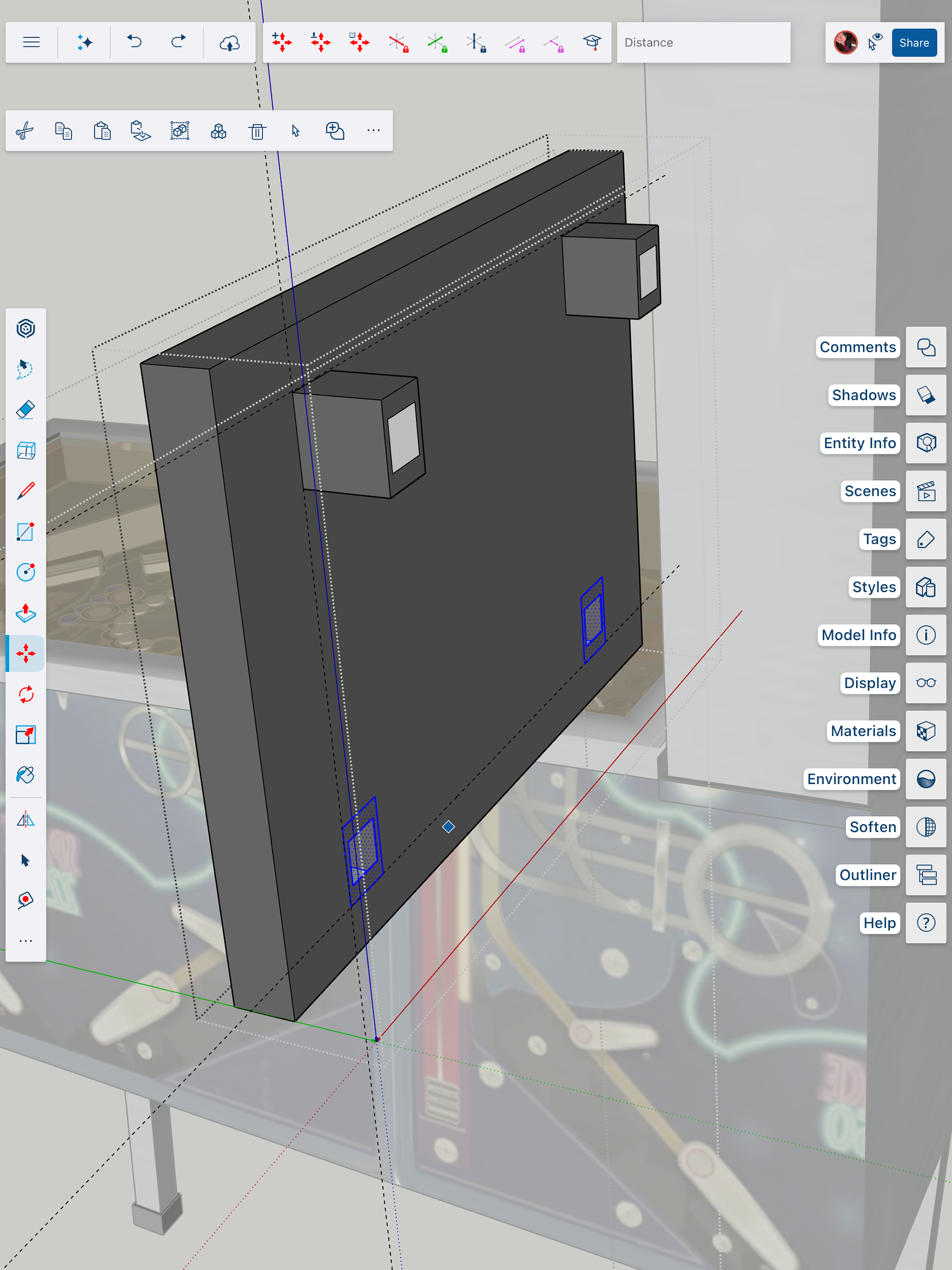Image resolution: width=952 pixels, height=1270 pixels.
Task: Select the Pencil line tool
Action: [x=25, y=492]
